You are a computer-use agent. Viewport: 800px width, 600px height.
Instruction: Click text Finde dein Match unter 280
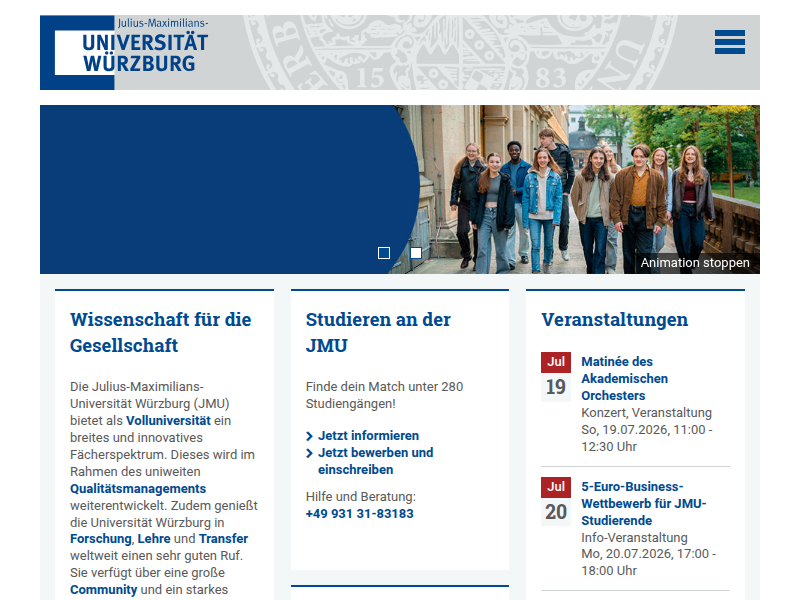[x=384, y=387]
